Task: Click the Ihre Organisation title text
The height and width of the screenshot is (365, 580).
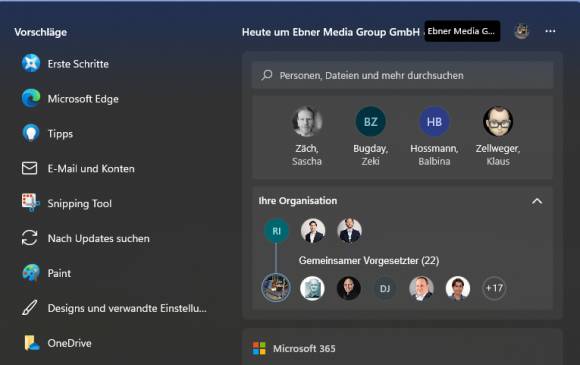Action: (x=298, y=200)
